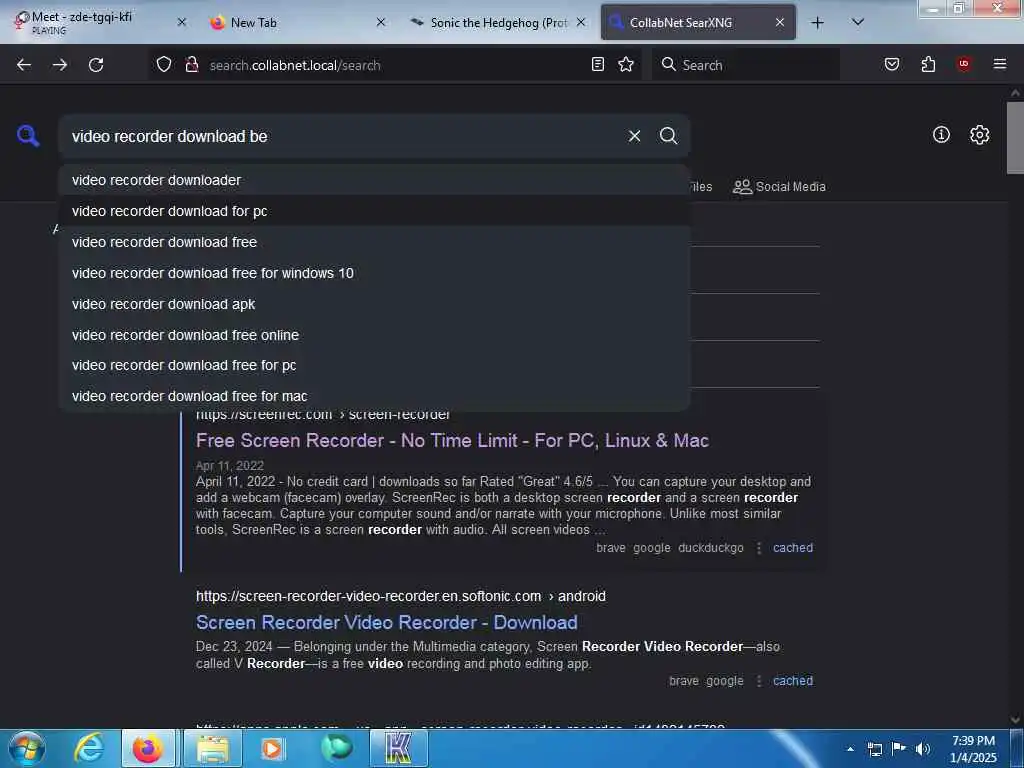This screenshot has height=768, width=1024.
Task: Launch Internet Explorer from the taskbar
Action: [x=88, y=748]
